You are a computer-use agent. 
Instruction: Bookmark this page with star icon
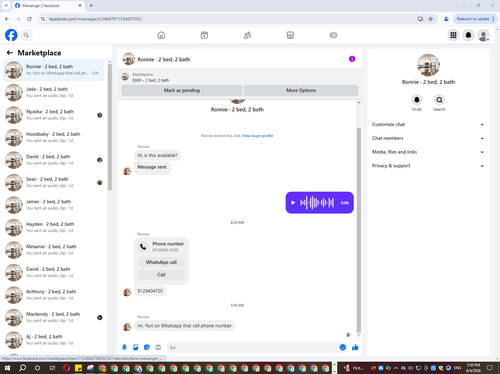431,19
